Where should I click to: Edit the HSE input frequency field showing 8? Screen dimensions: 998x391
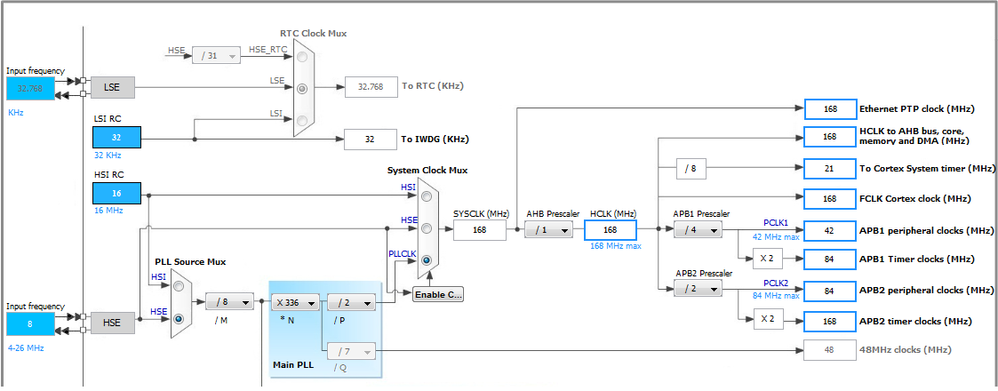[x=31, y=323]
